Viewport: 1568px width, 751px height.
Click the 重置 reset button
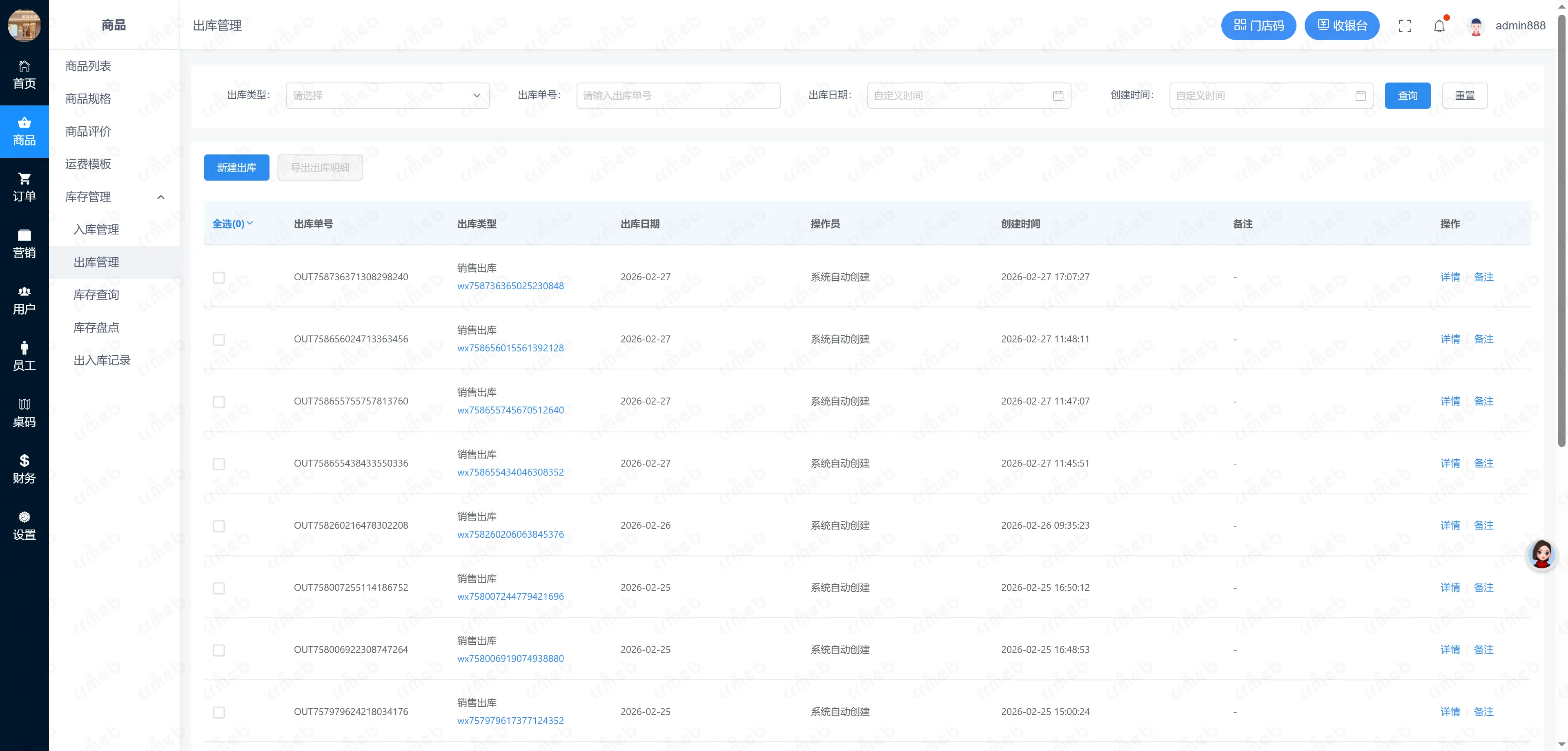click(1465, 96)
